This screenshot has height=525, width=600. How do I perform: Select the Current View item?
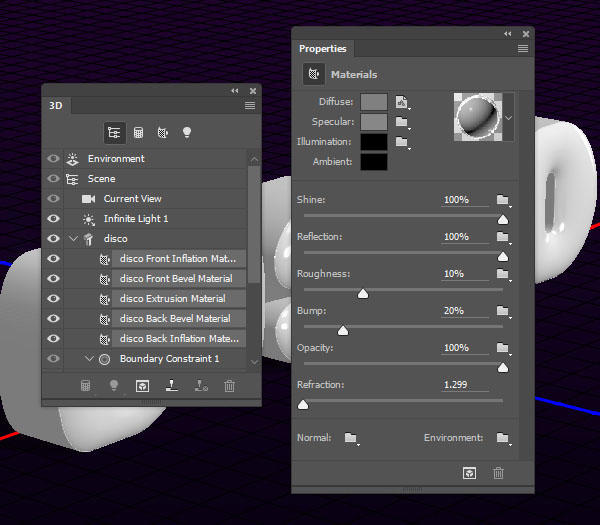point(132,199)
